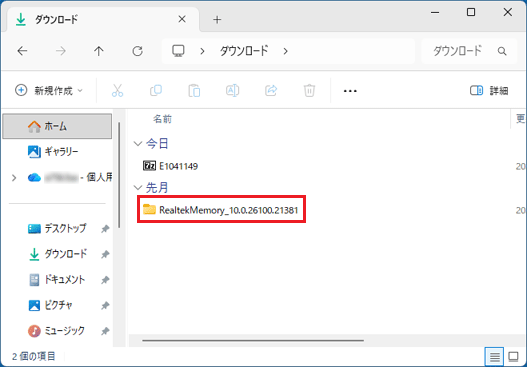The width and height of the screenshot is (527, 367).
Task: Click ダウンロード in the address bar
Action: pyautogui.click(x=244, y=51)
